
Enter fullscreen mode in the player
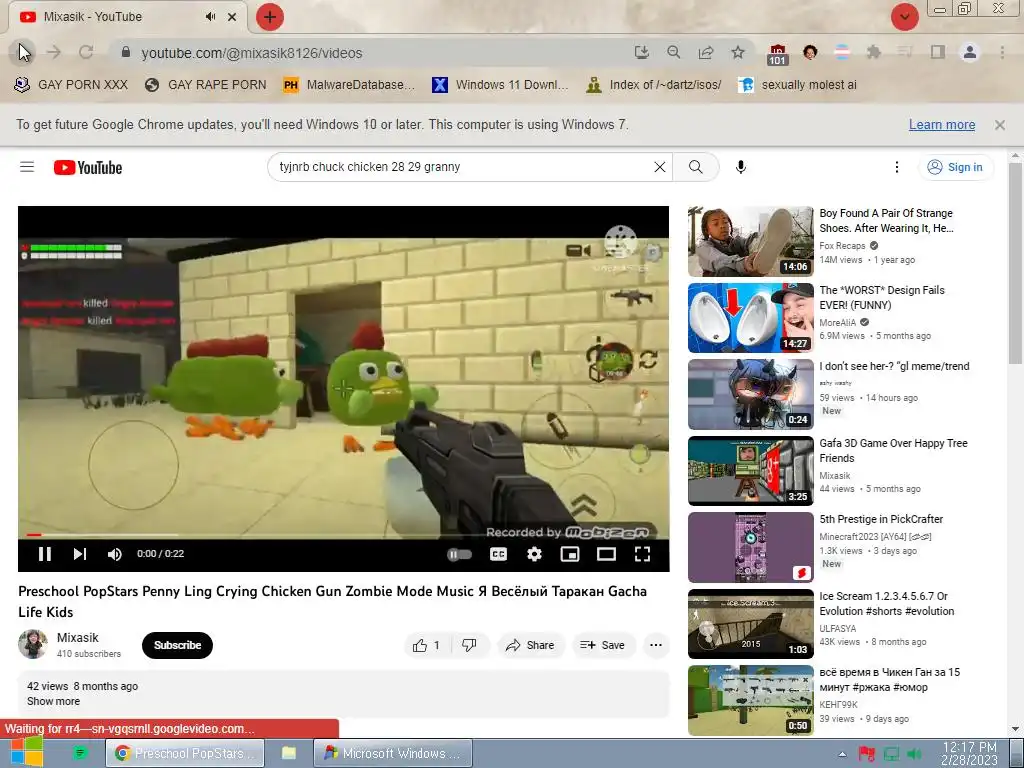(x=643, y=554)
